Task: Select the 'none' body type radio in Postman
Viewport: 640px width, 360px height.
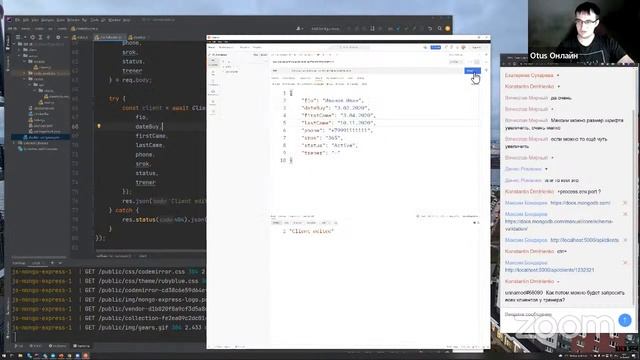Action: [x=276, y=84]
